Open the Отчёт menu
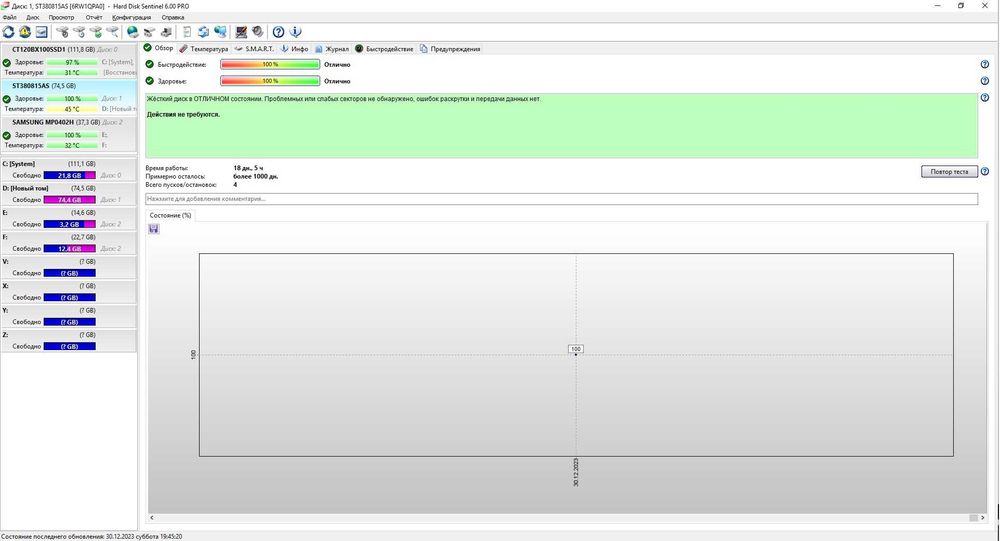 point(94,17)
